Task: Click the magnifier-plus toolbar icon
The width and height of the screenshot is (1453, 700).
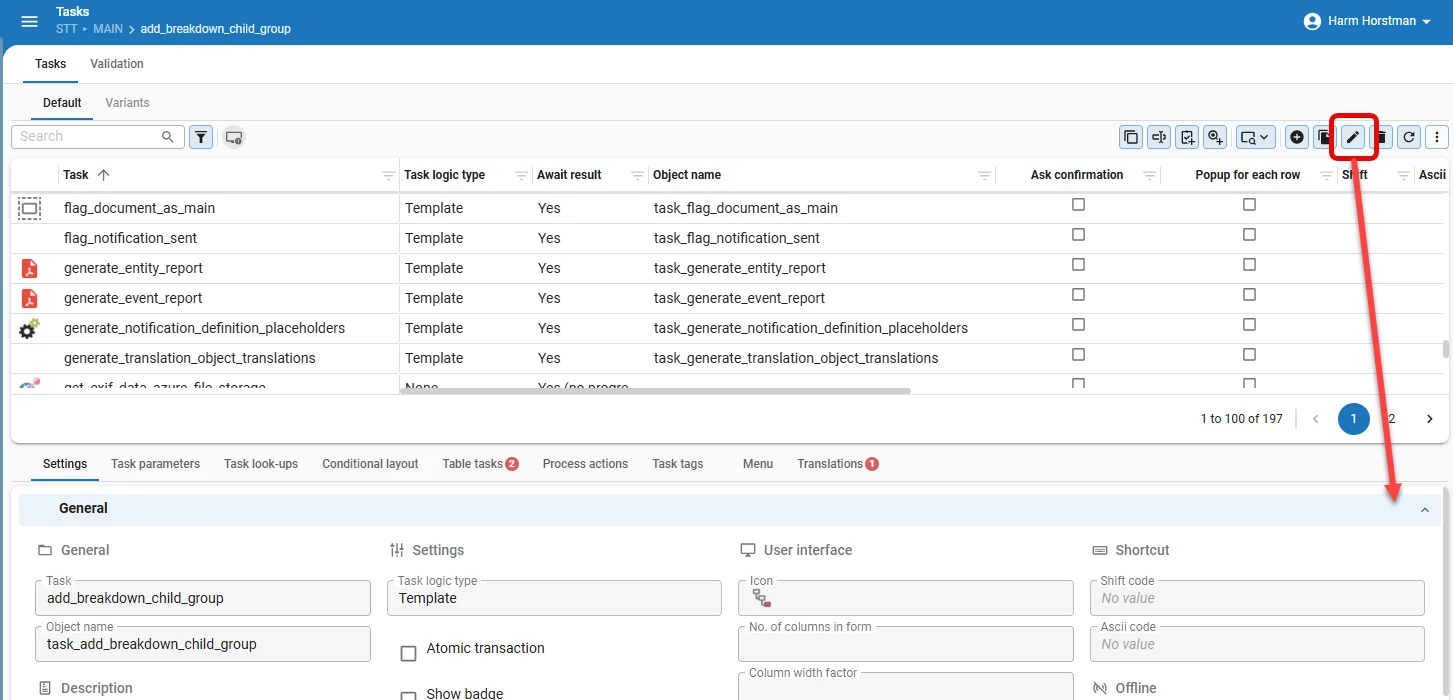Action: 1215,137
